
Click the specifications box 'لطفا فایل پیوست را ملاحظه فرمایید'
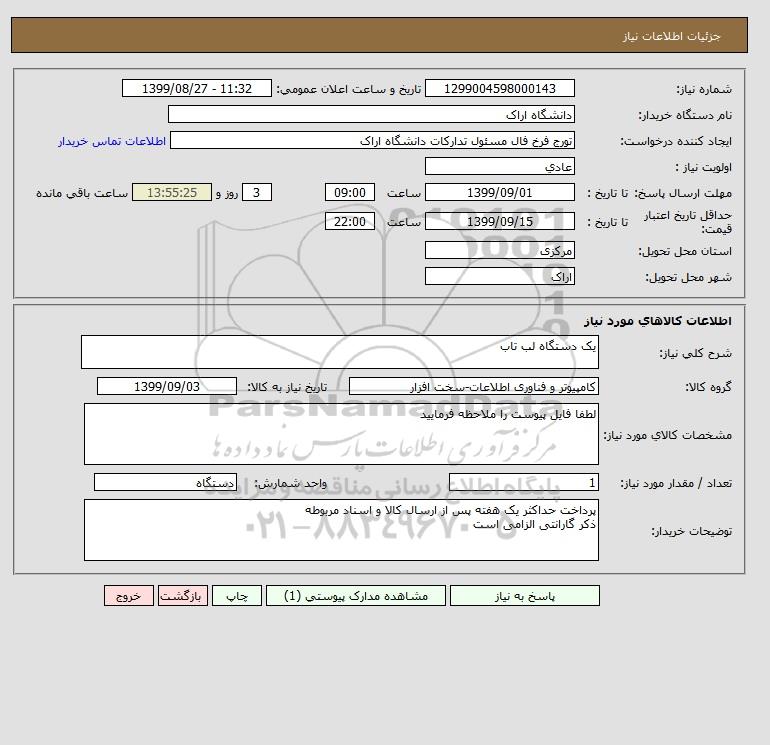tap(341, 434)
